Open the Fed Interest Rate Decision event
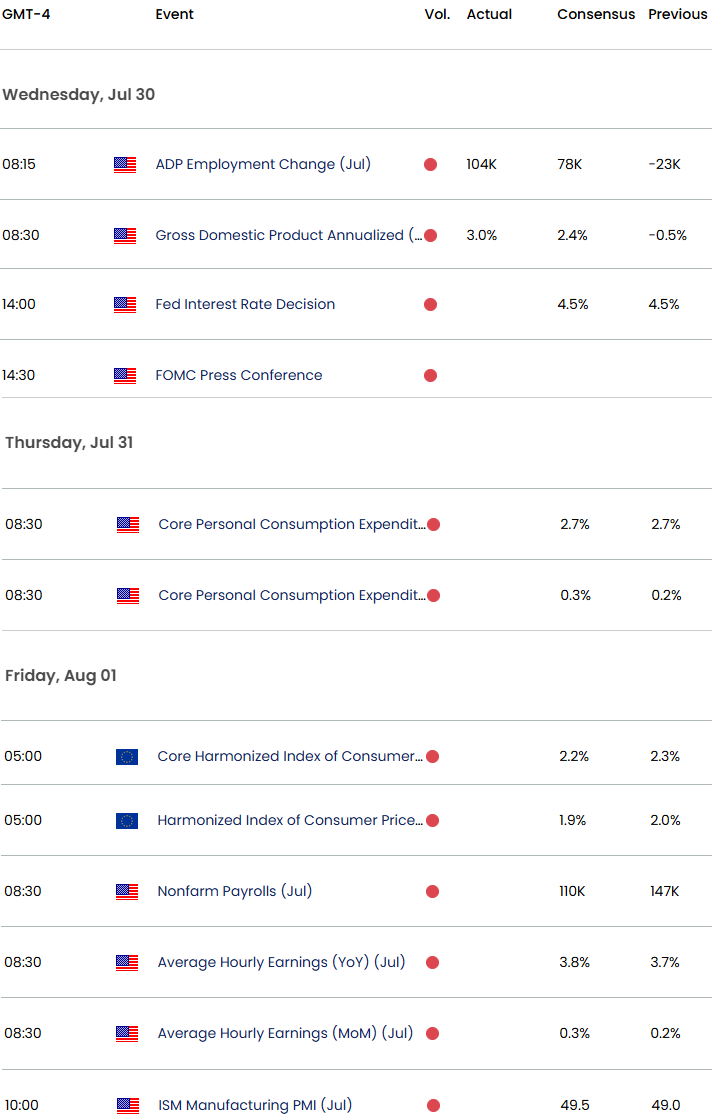Viewport: 712px width, 1120px height. (x=245, y=304)
